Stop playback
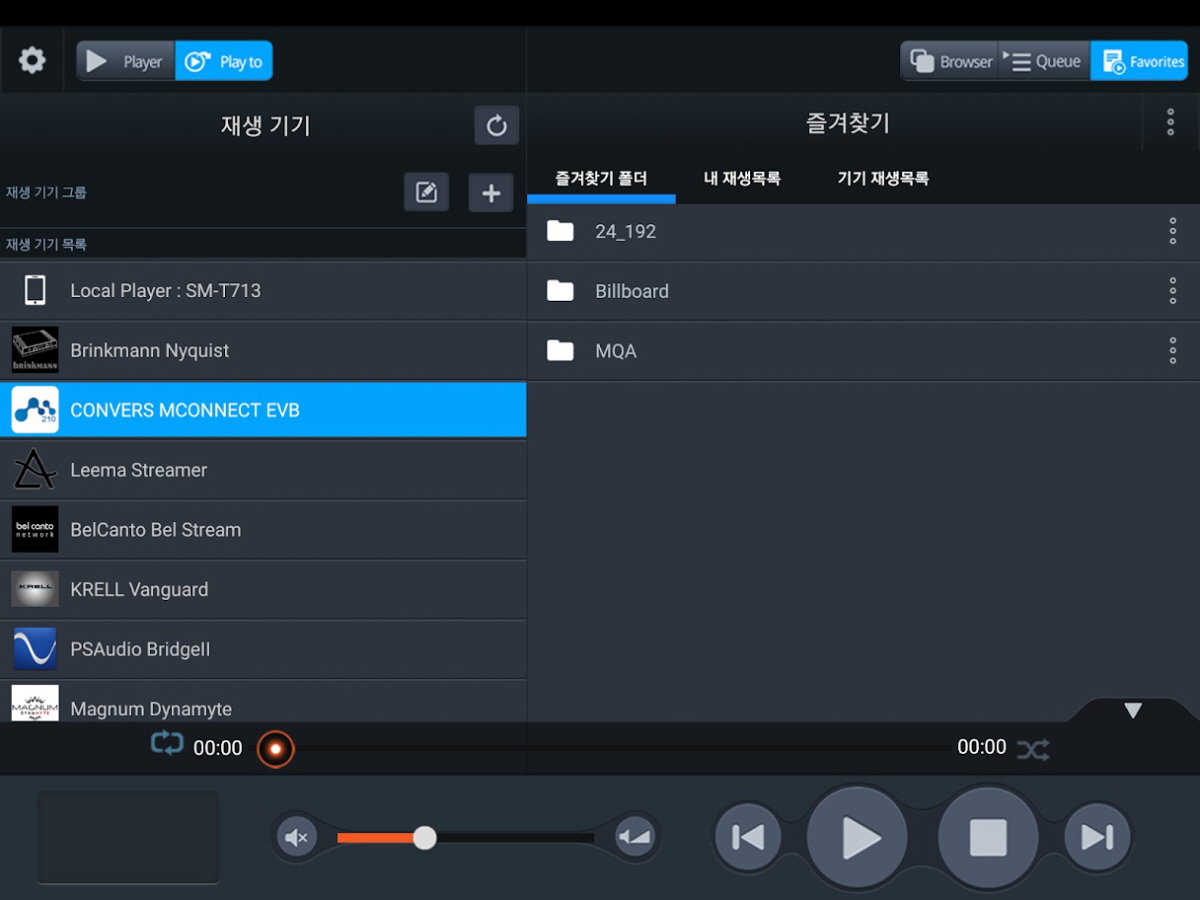The image size is (1200, 900). (988, 837)
